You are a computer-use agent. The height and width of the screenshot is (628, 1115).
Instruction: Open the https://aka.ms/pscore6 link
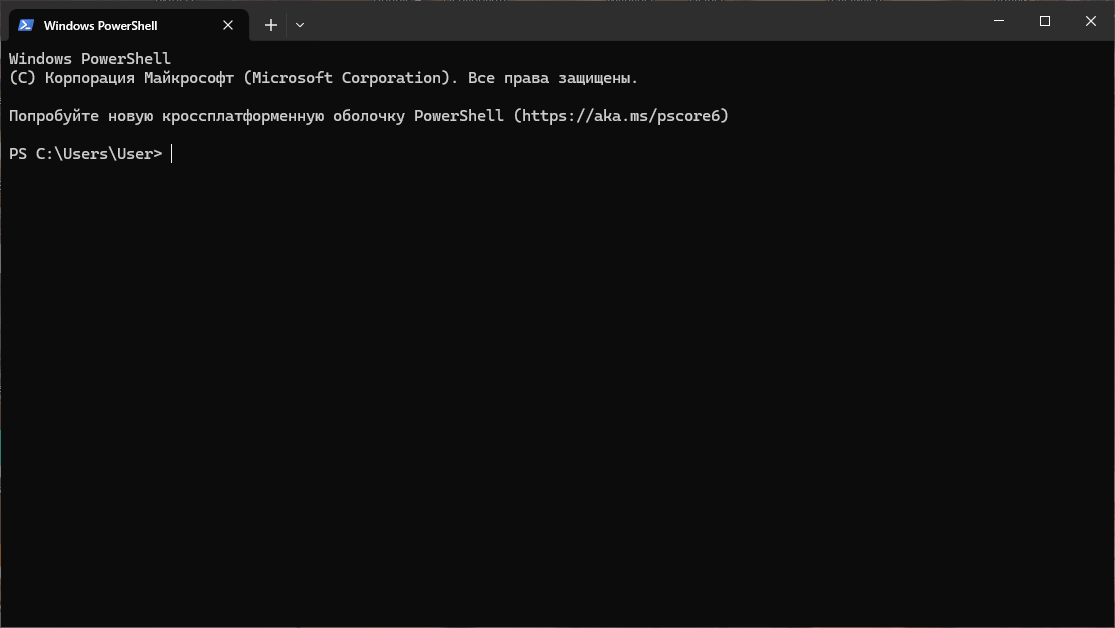pyautogui.click(x=621, y=116)
